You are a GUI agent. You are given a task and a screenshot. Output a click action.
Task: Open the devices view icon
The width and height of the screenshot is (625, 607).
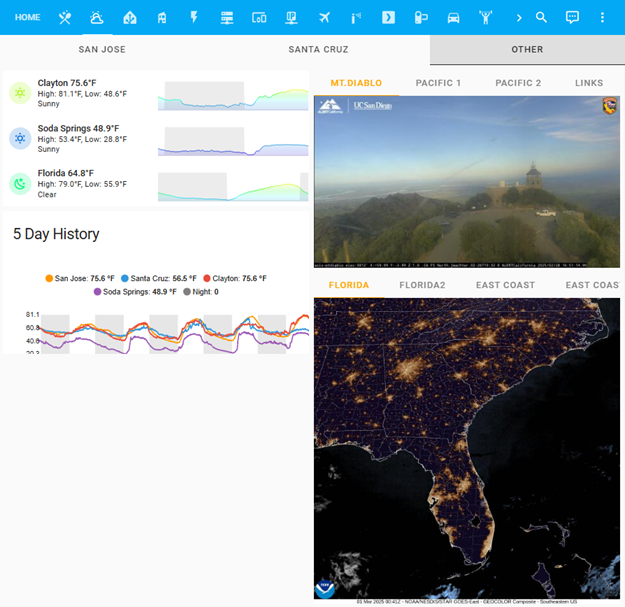coord(259,18)
